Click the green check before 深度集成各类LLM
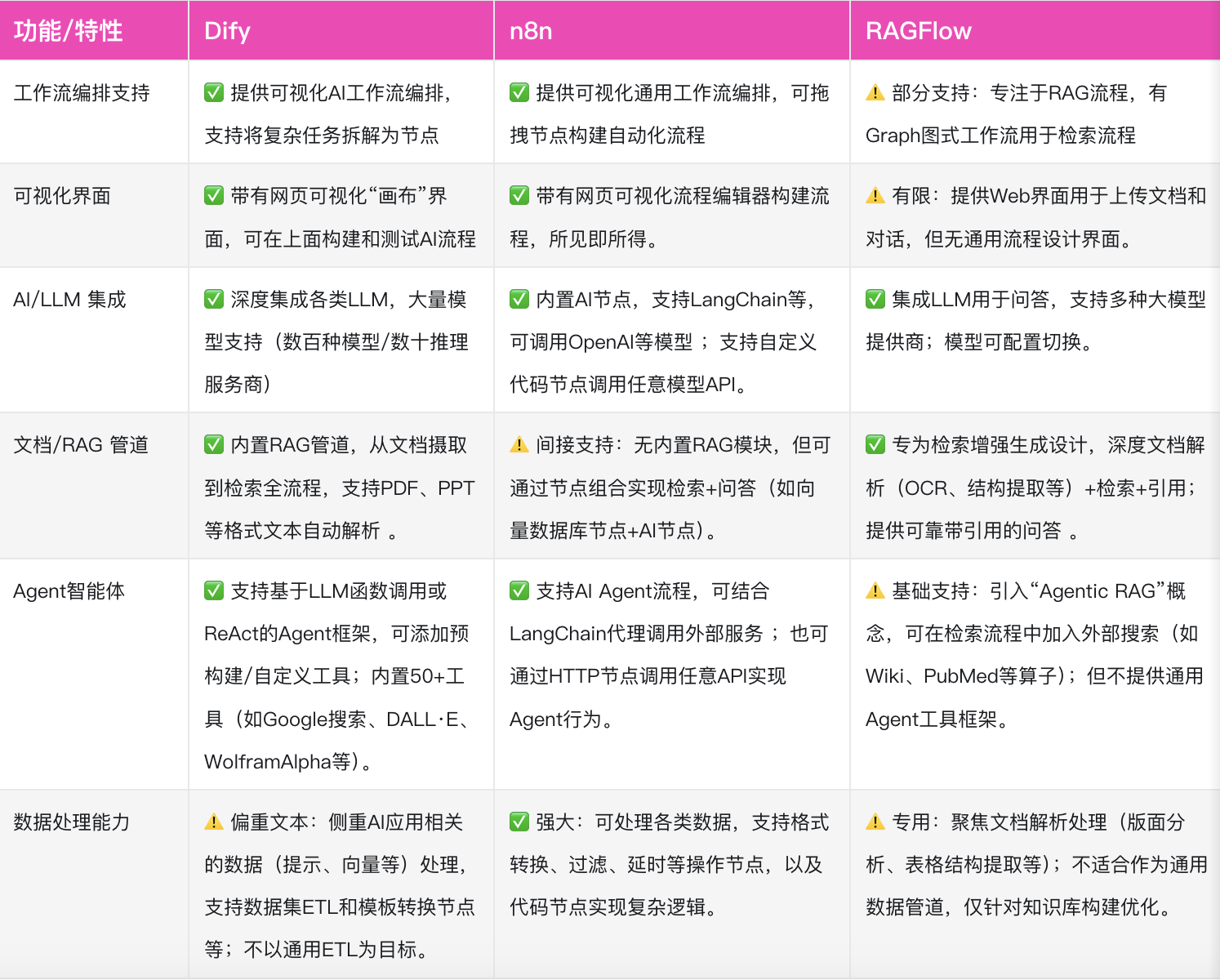Viewport: 1220px width, 980px height. pos(214,299)
